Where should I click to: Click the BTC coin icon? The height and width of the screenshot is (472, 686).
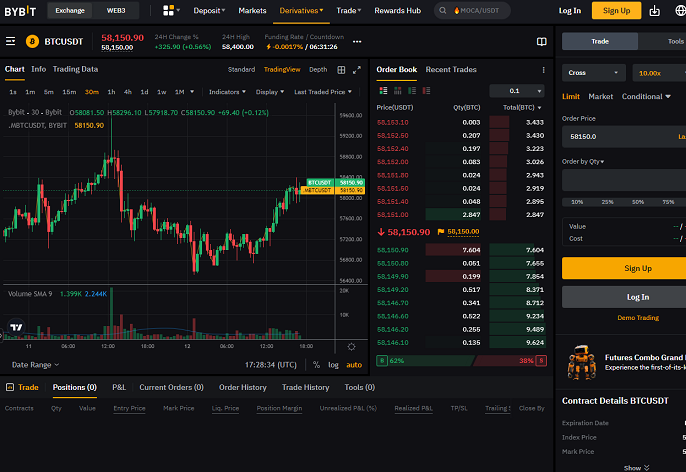tap(32, 42)
